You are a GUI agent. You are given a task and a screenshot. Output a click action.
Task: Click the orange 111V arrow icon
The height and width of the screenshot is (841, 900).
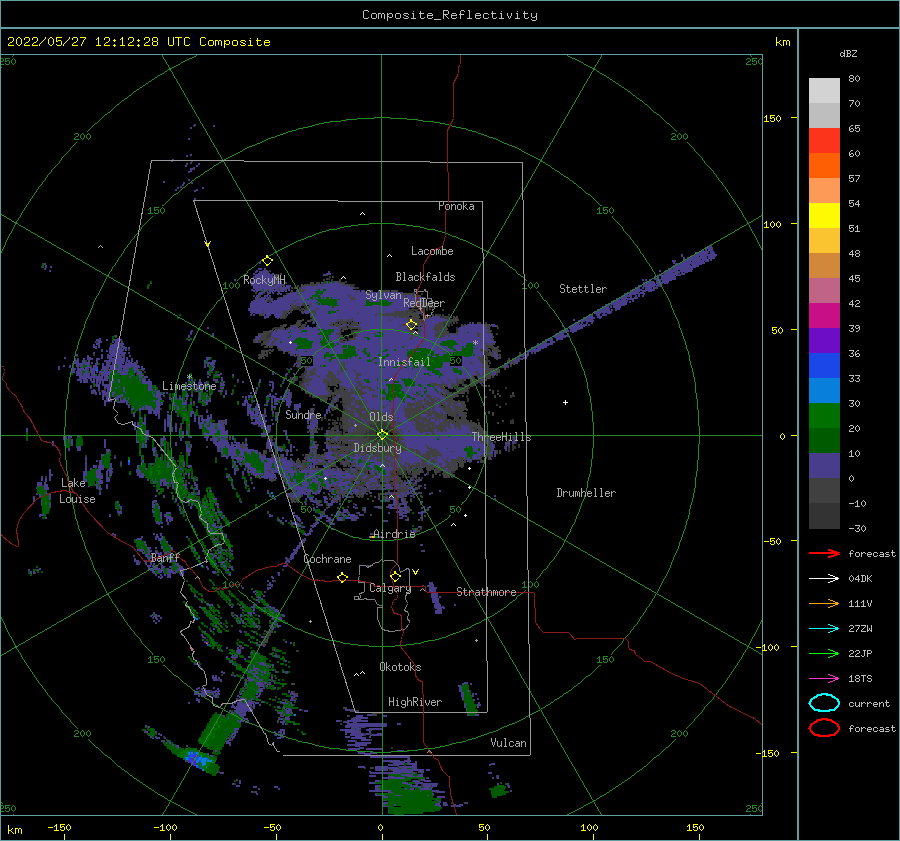tap(824, 603)
